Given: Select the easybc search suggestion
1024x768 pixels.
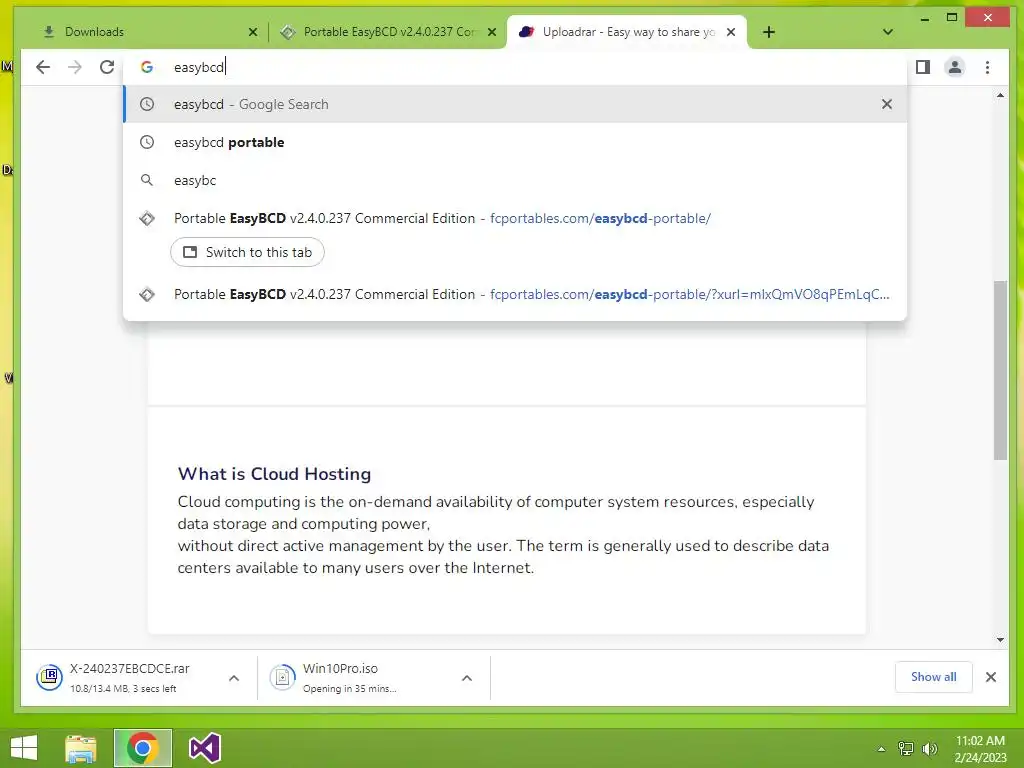Looking at the screenshot, I should tap(515, 180).
